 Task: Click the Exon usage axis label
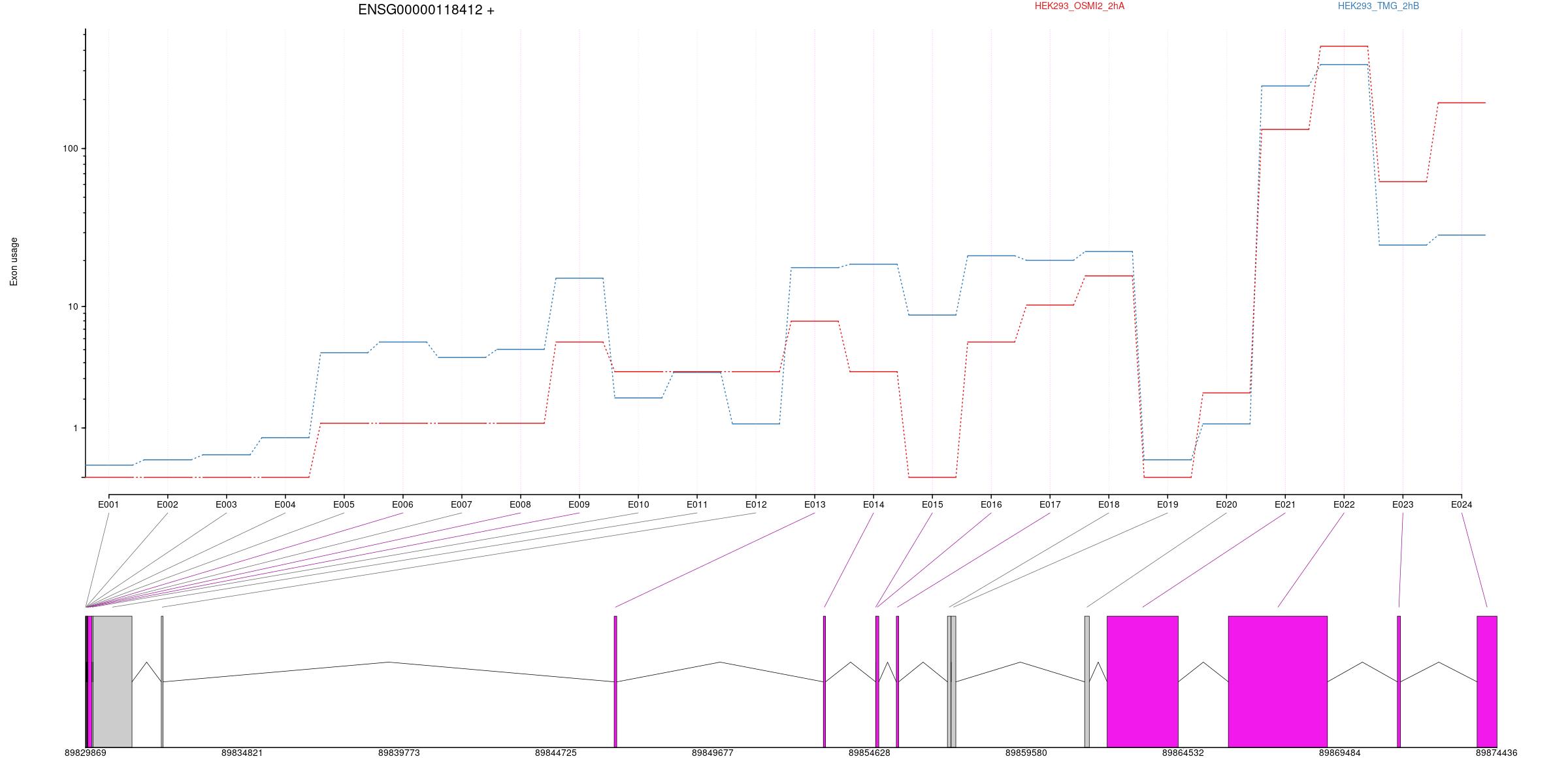(x=14, y=261)
